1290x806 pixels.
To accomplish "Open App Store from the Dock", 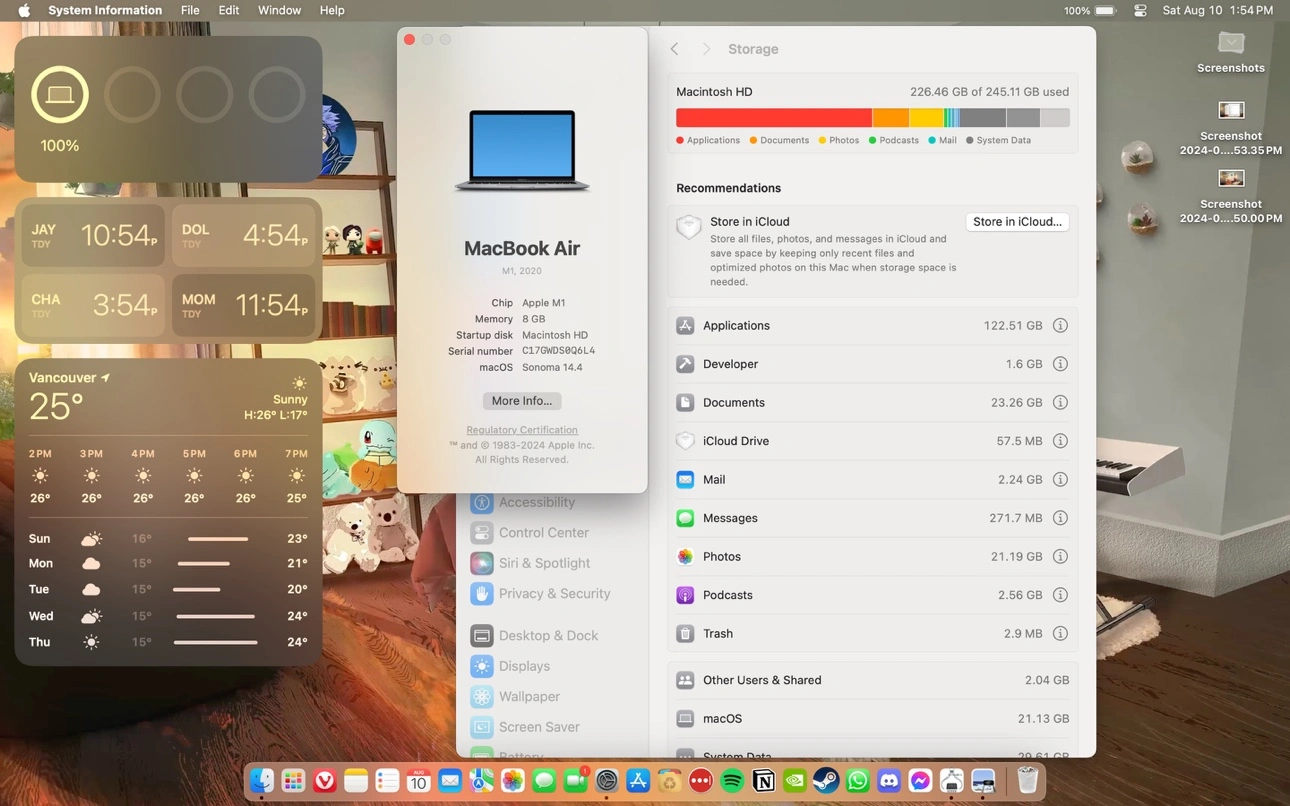I will pyautogui.click(x=638, y=780).
